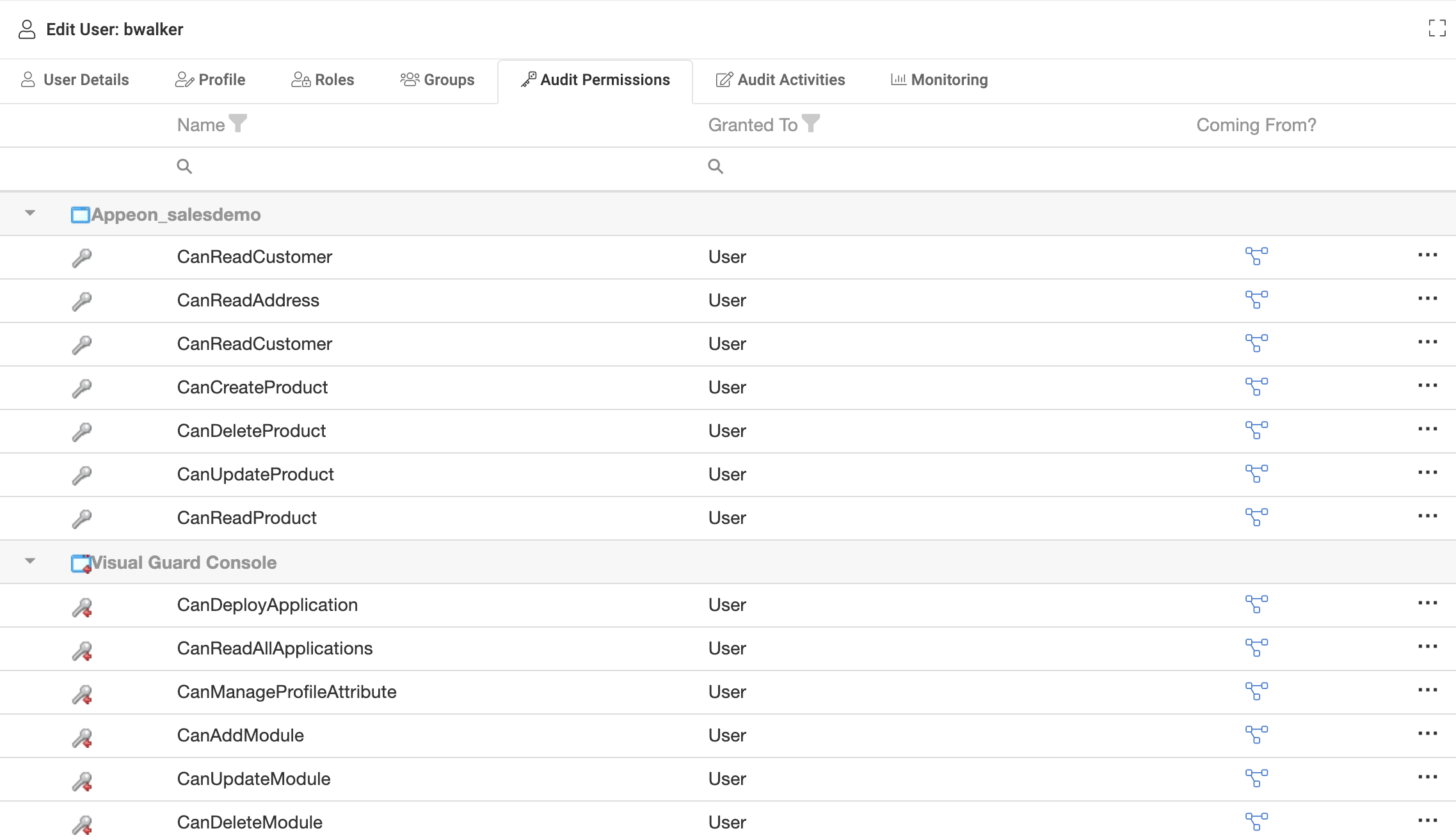Viewport: 1456px width, 840px height.
Task: Open the User Details tab
Action: coord(75,80)
